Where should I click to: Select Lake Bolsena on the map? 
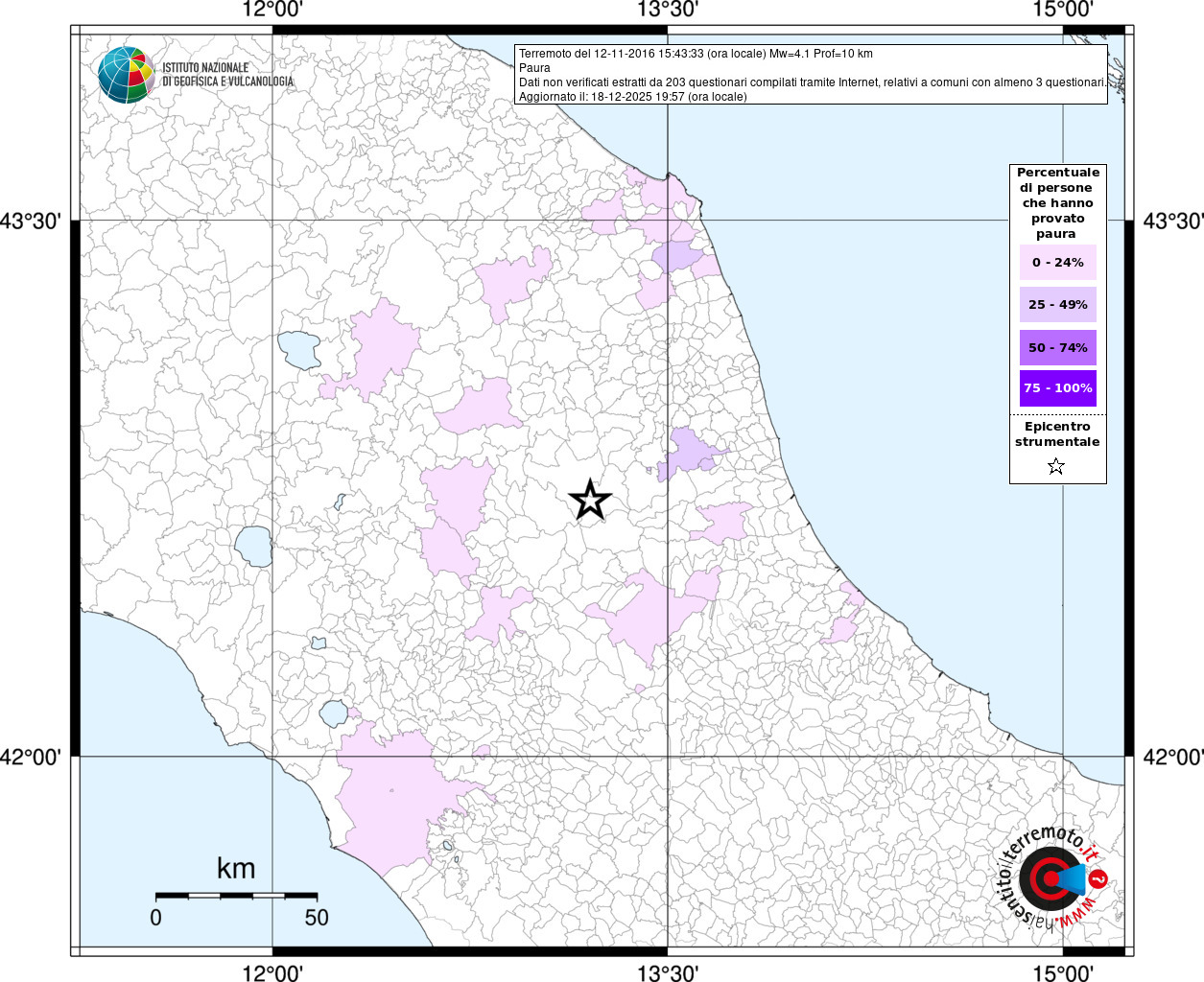pyautogui.click(x=254, y=546)
